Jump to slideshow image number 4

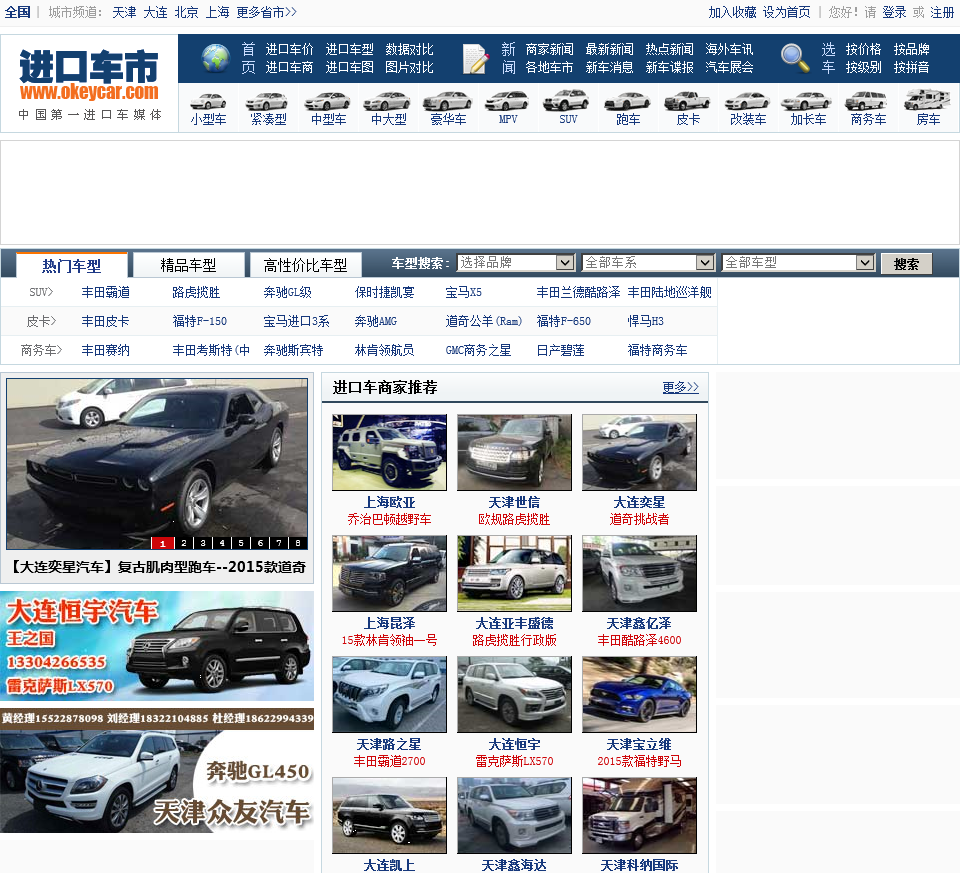[222, 543]
